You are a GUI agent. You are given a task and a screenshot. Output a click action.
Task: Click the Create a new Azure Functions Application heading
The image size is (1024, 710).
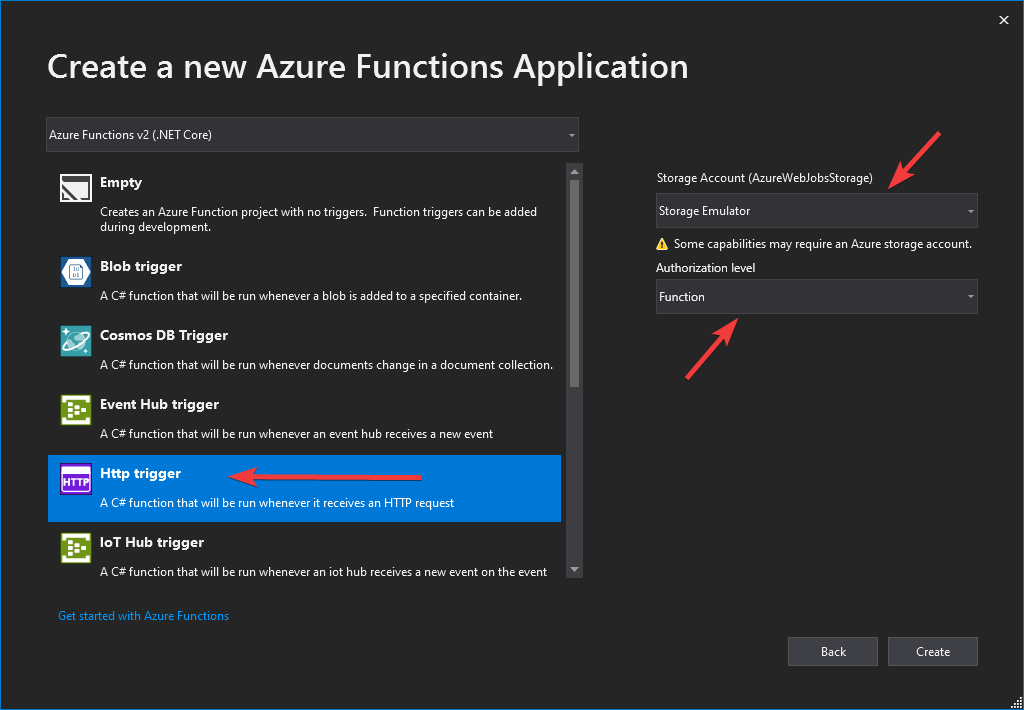click(368, 67)
